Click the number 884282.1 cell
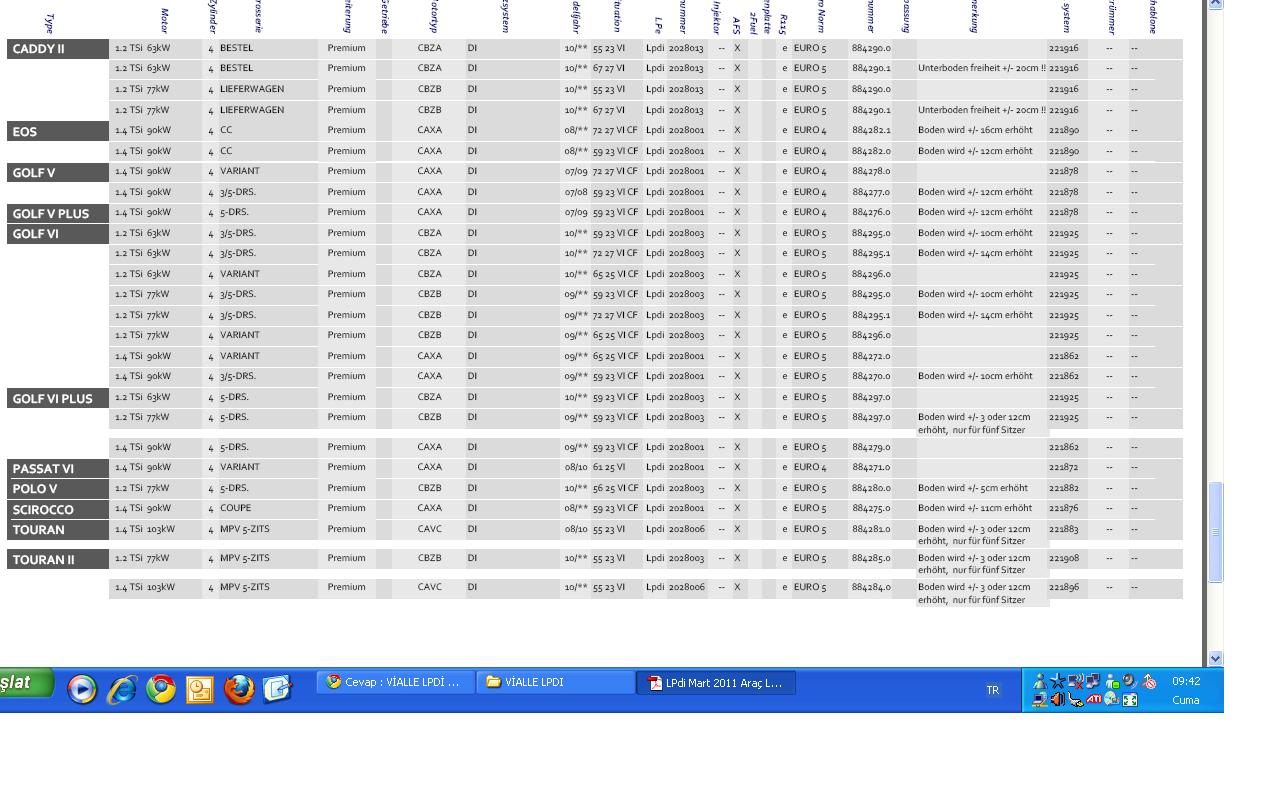Screen dimensions: 1280x800 click(x=871, y=130)
